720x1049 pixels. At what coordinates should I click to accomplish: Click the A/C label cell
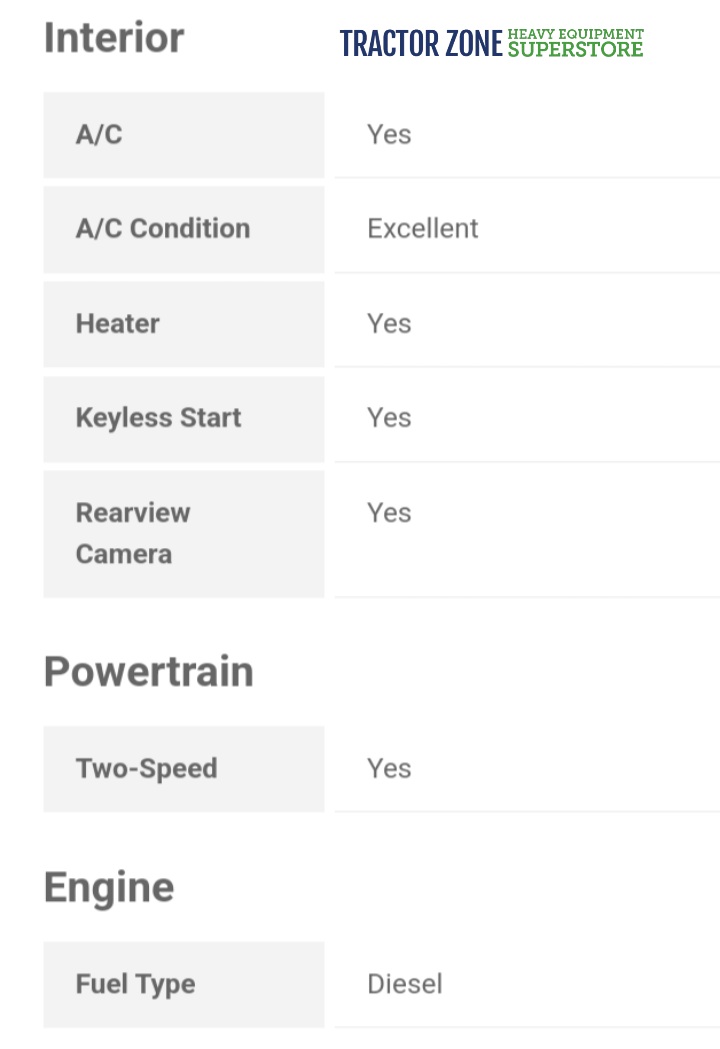click(x=183, y=135)
